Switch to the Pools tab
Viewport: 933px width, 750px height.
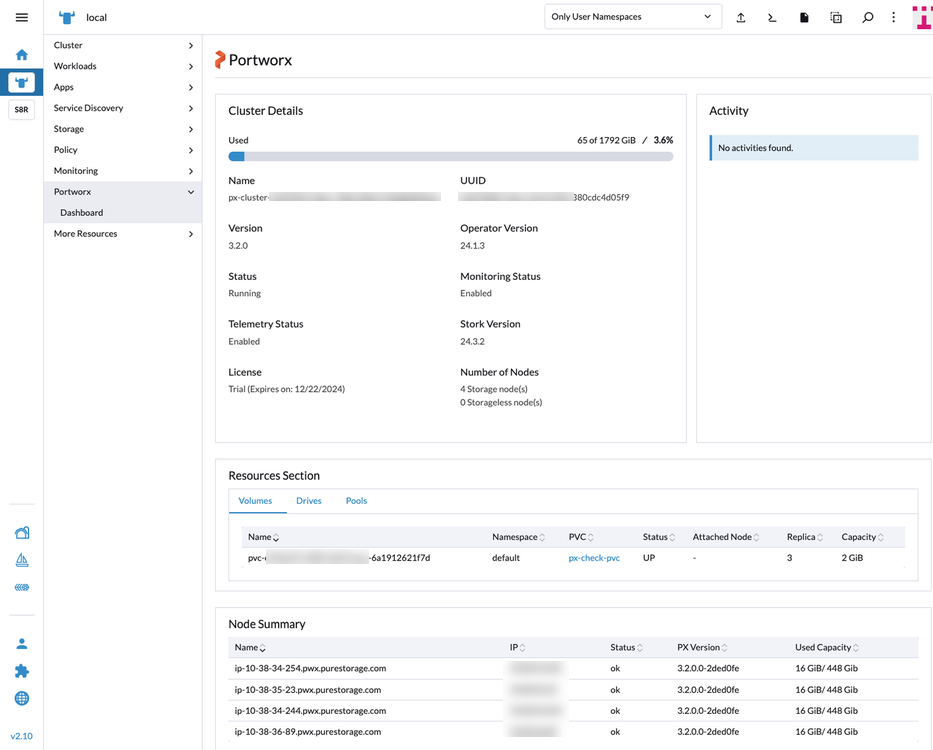(356, 500)
